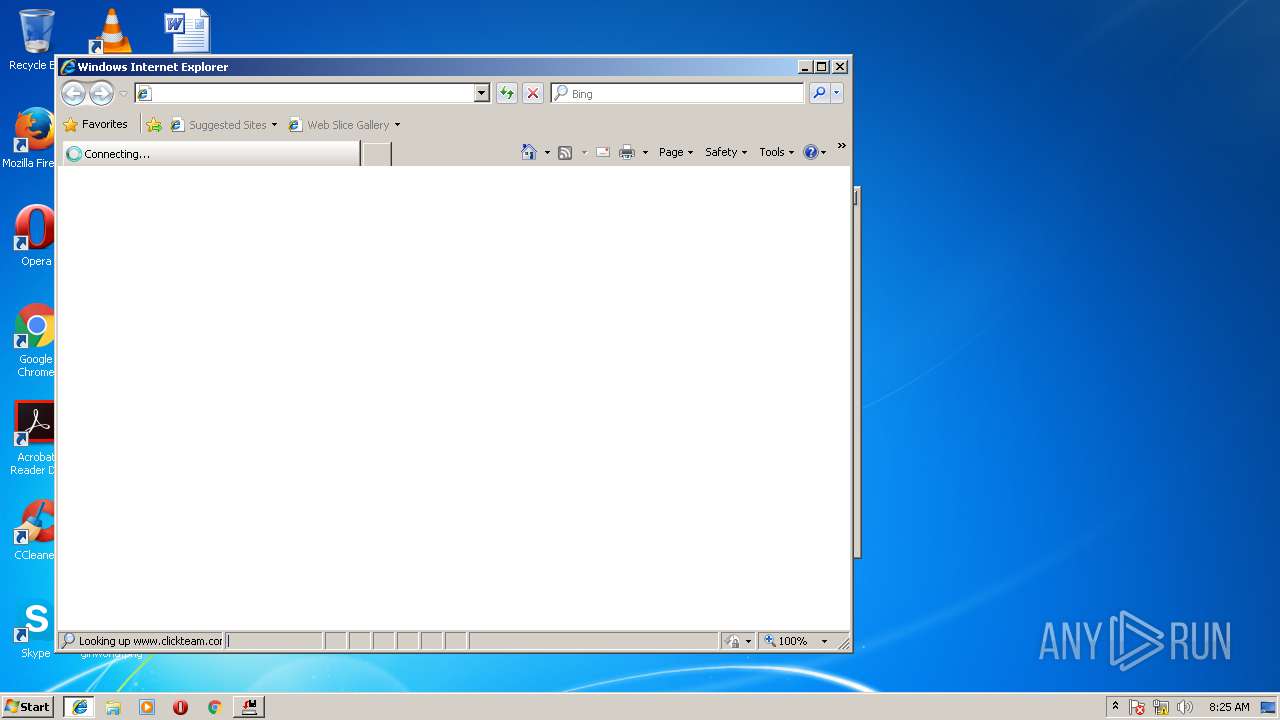Select the Word document desktop icon
The image size is (1280, 720).
(187, 30)
